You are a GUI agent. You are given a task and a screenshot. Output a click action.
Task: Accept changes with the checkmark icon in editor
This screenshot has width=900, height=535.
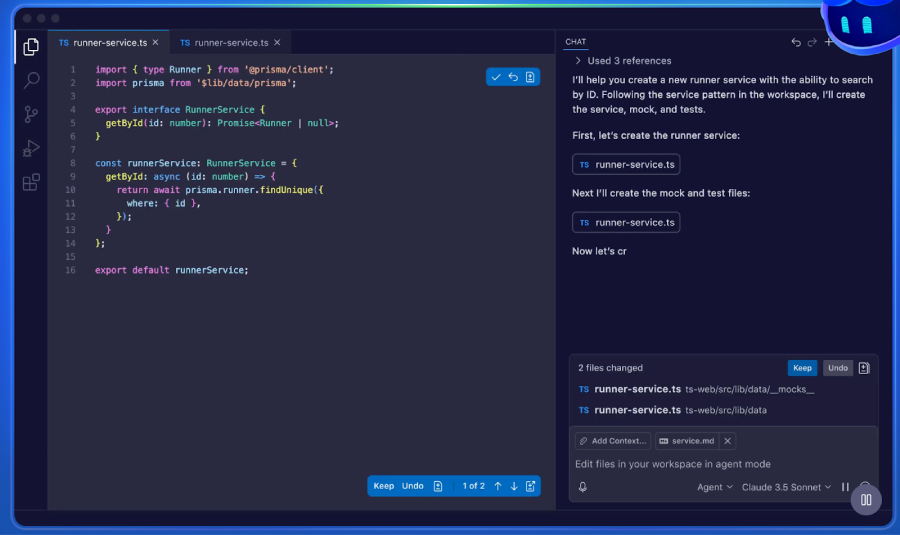click(496, 77)
